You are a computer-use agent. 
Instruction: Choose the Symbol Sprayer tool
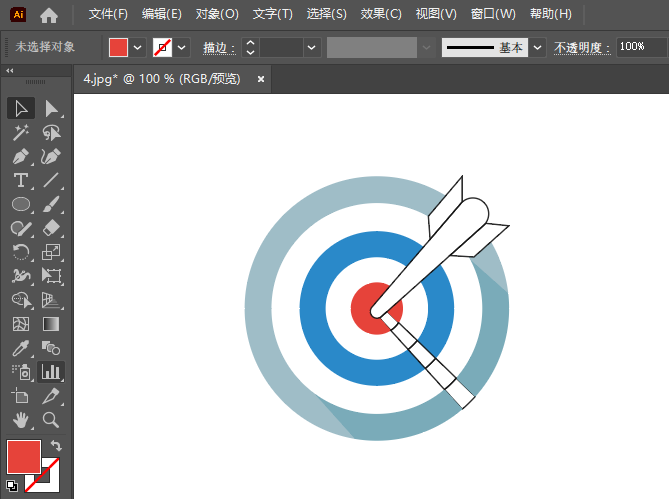20,372
